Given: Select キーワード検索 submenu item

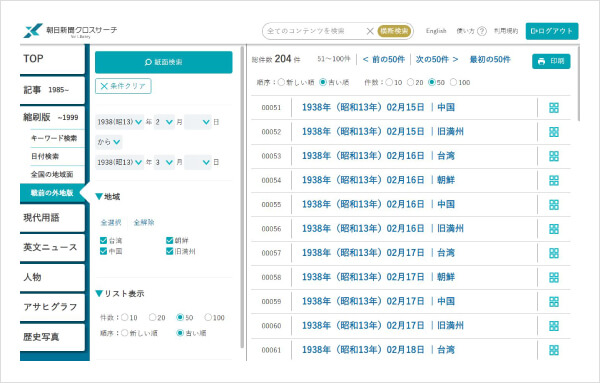Looking at the screenshot, I should coord(54,138).
